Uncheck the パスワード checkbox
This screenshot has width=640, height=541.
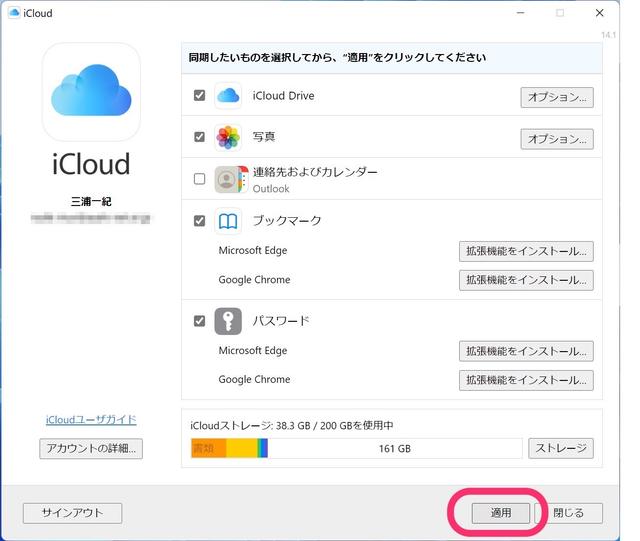[200, 321]
